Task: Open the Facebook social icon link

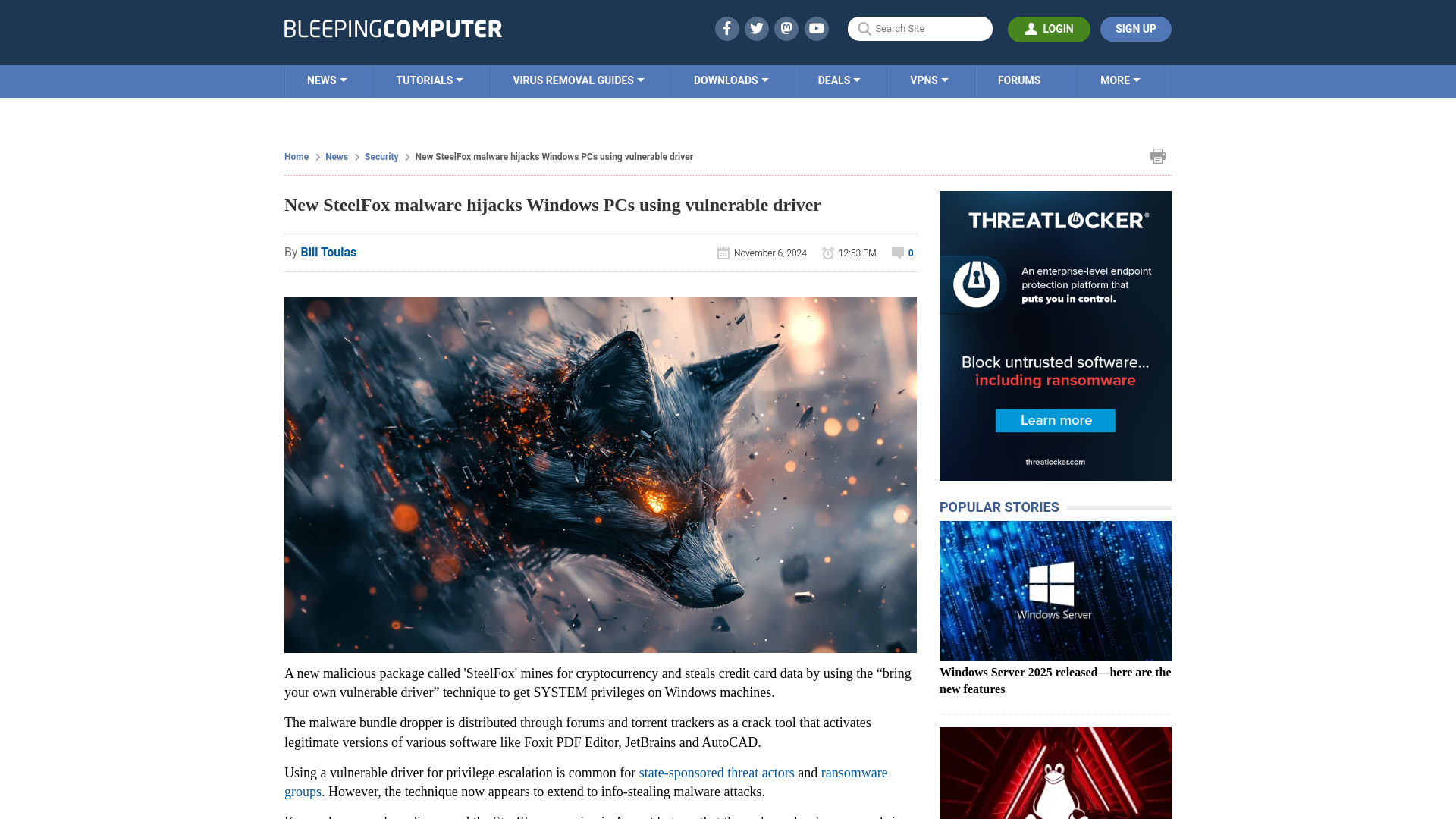Action: [x=726, y=29]
